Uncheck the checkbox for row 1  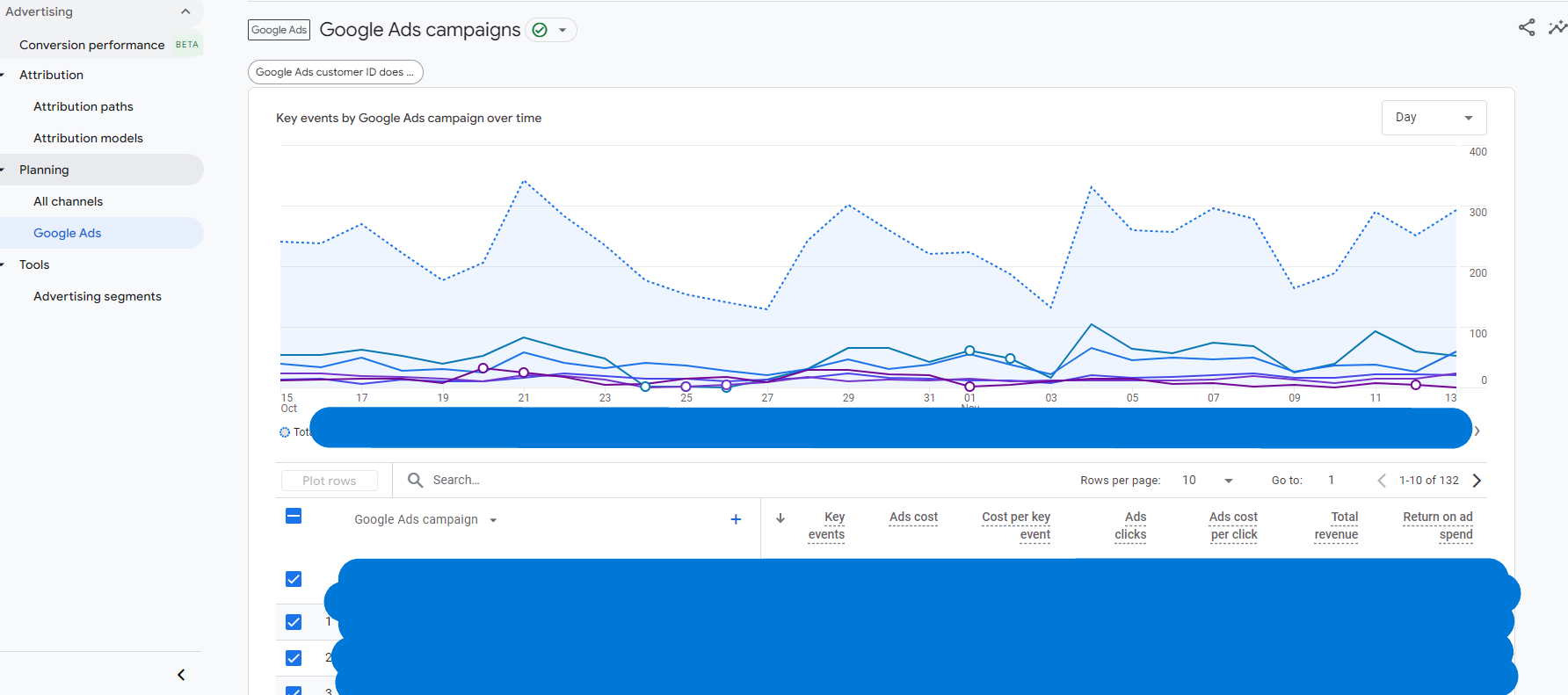pyautogui.click(x=294, y=622)
